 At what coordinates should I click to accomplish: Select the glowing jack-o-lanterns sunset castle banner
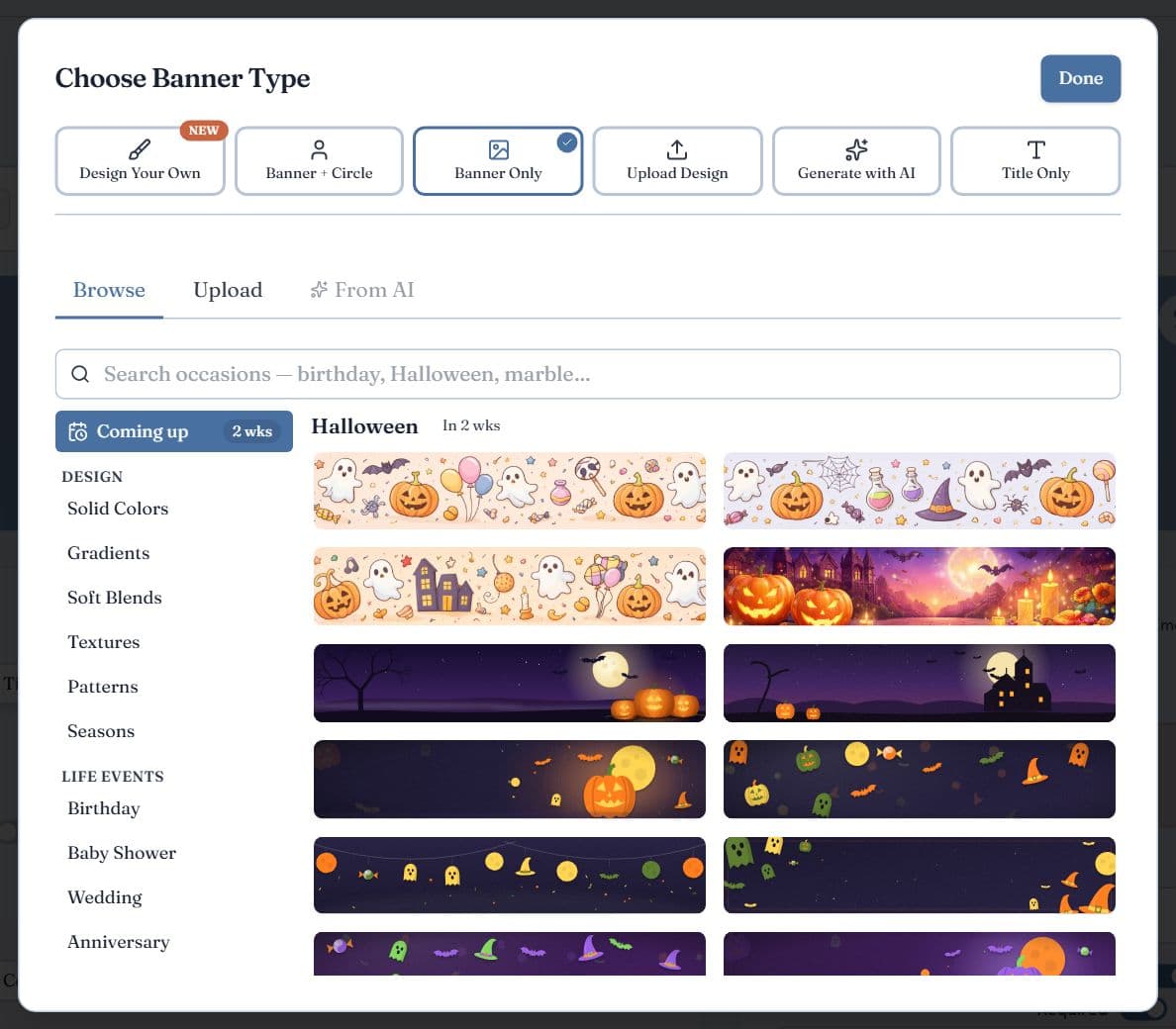pyautogui.click(x=919, y=586)
